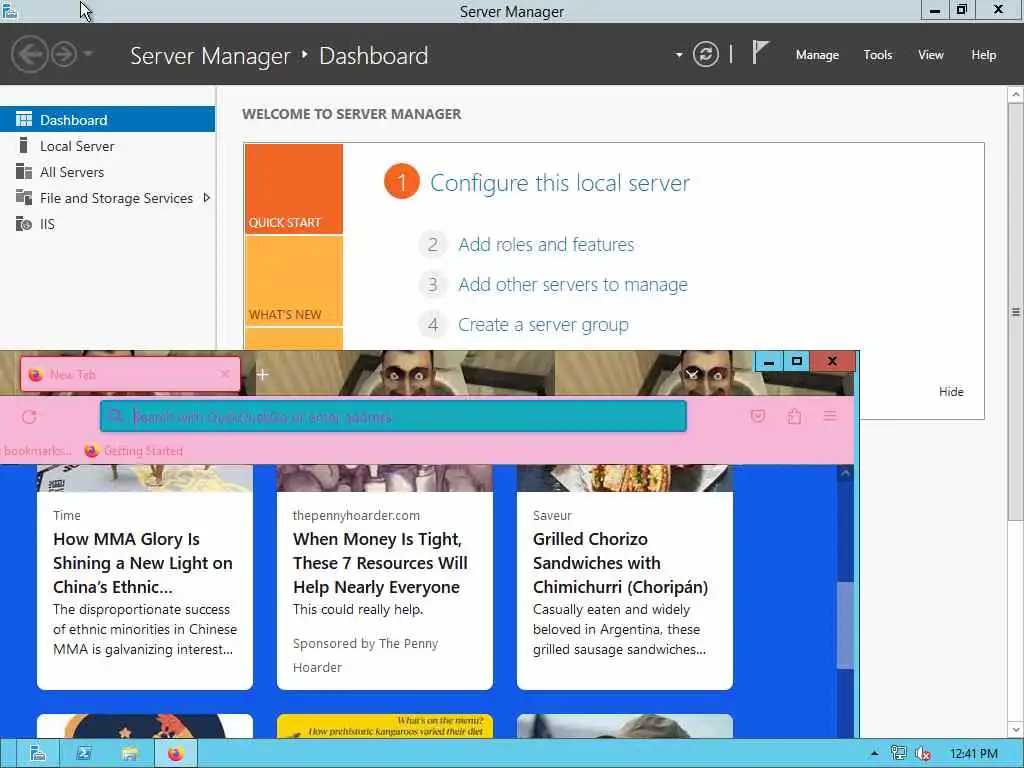The width and height of the screenshot is (1024, 768).
Task: Click Firefox icon in the taskbar
Action: point(175,754)
